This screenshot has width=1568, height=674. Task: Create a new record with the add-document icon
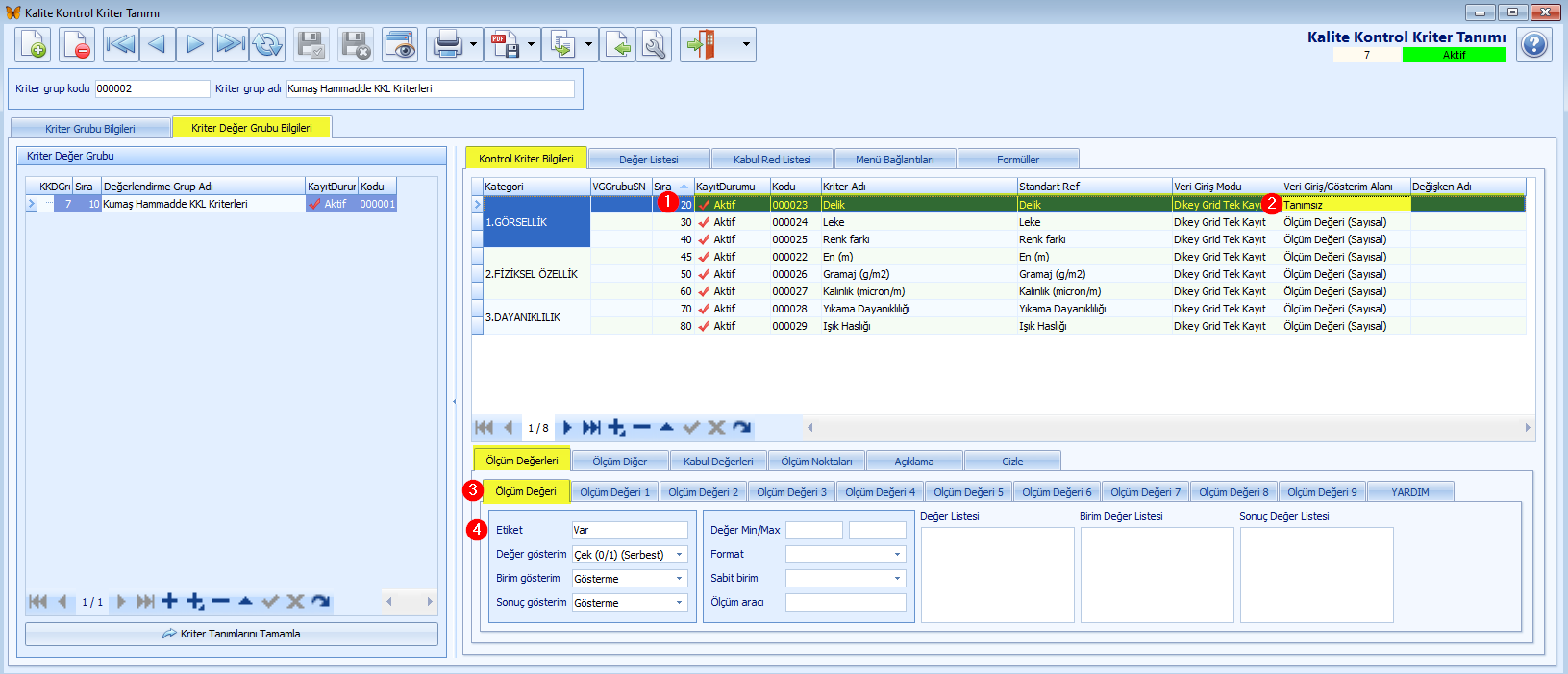[33, 44]
